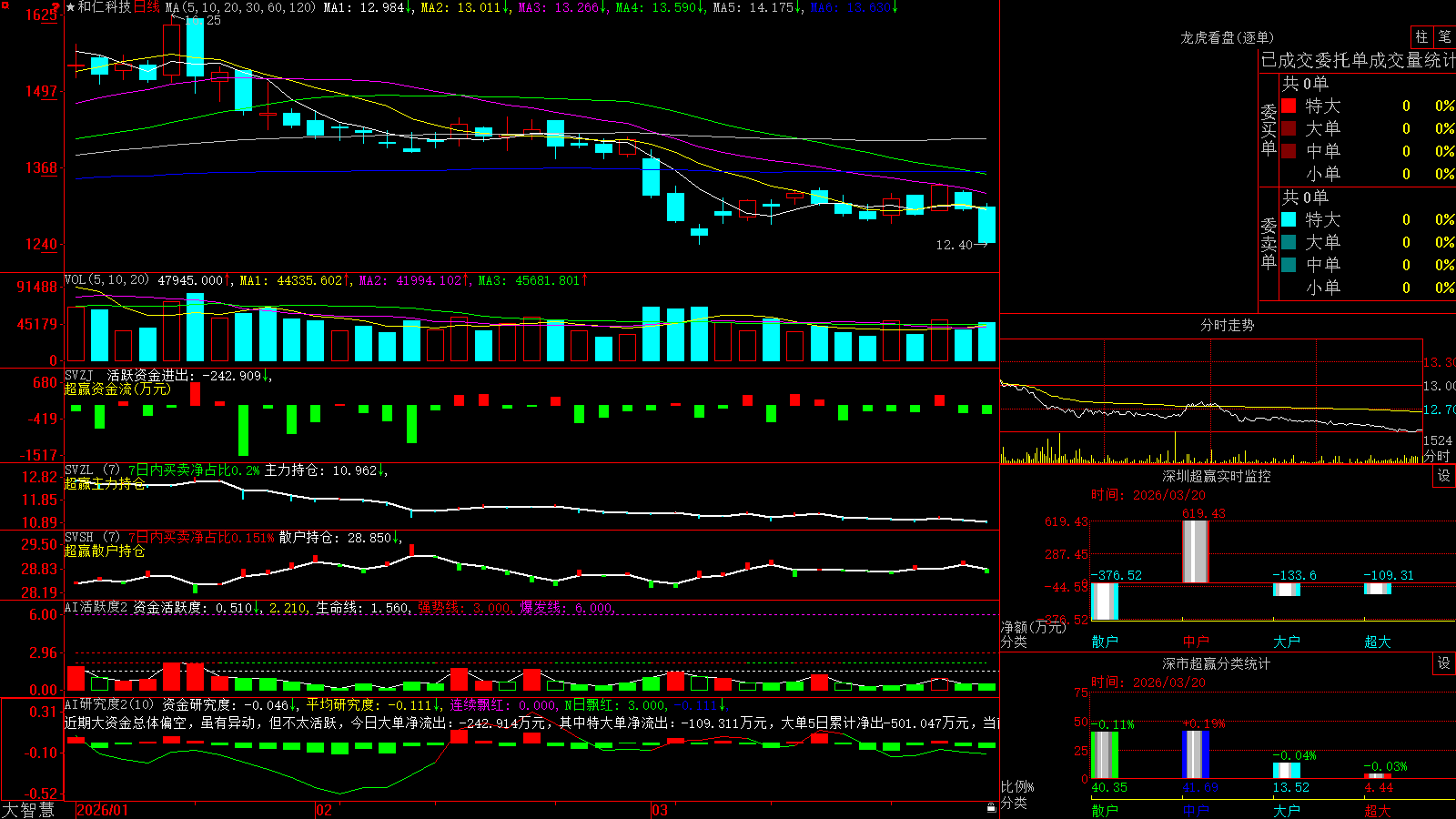Click the 龙虎看盘(逐单) panel title
This screenshot has height=819, width=1456.
pyautogui.click(x=1227, y=37)
